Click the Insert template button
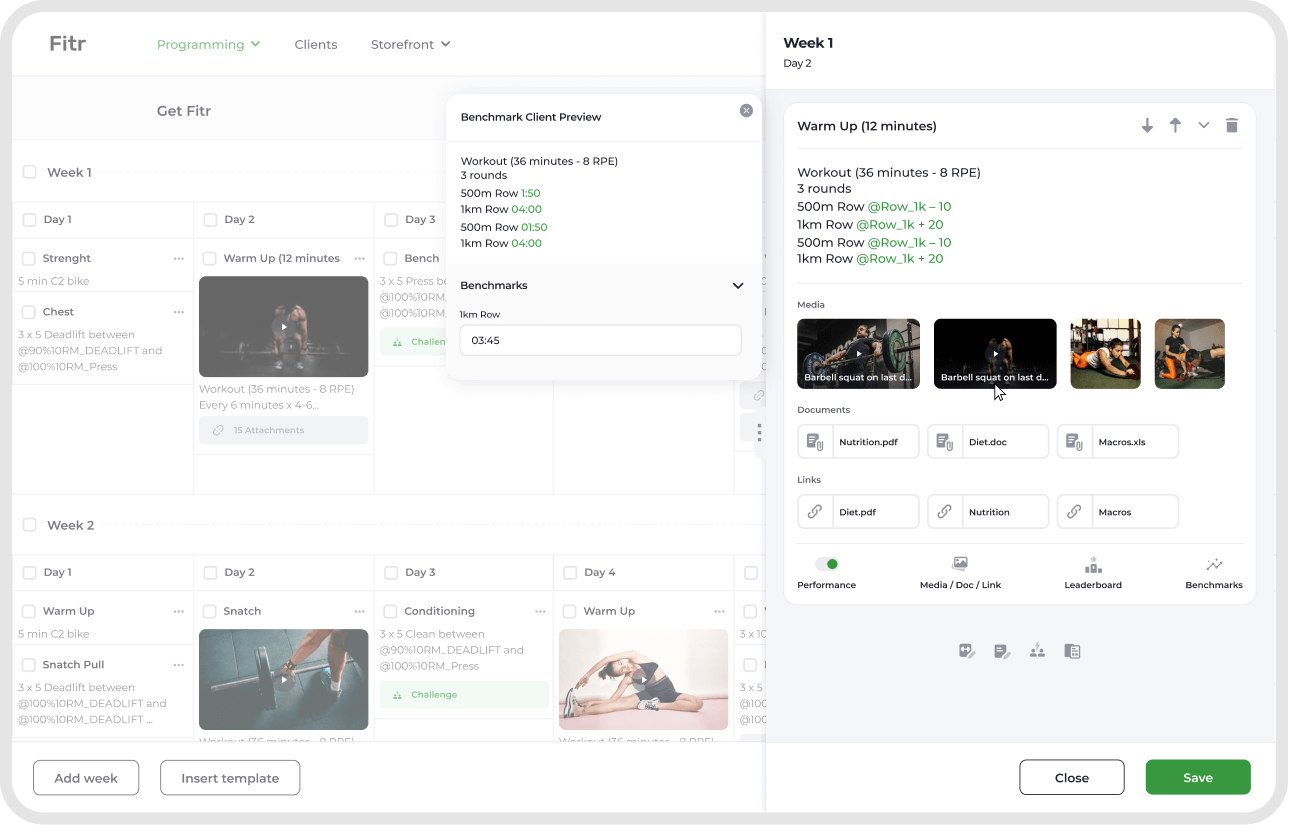This screenshot has height=825, width=1289. (x=230, y=778)
